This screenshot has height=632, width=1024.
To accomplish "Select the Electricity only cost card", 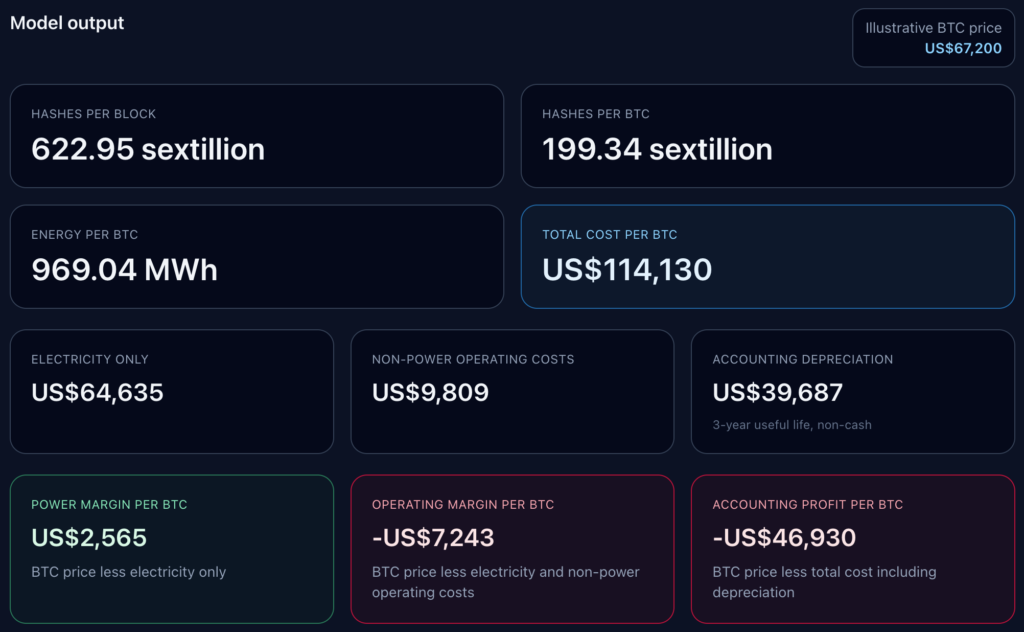I will coord(172,391).
